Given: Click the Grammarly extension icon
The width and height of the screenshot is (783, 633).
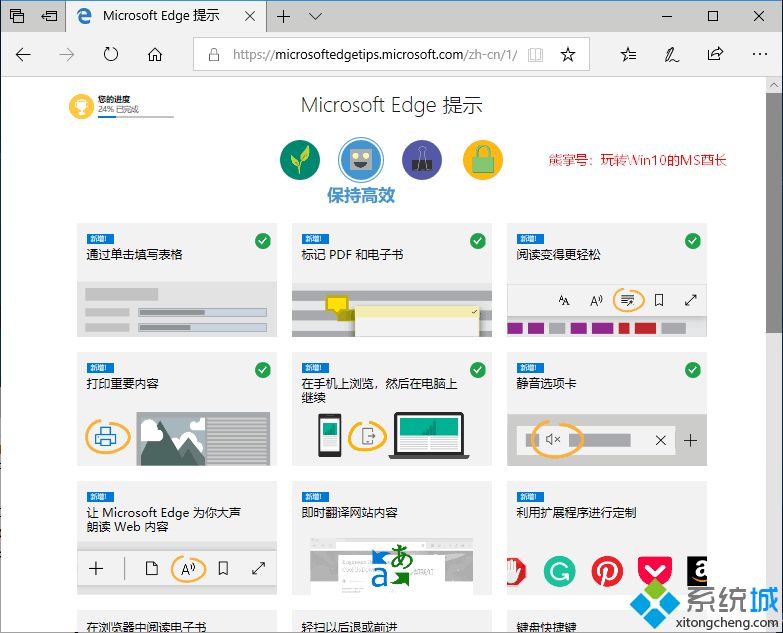Looking at the screenshot, I should click(x=559, y=572).
